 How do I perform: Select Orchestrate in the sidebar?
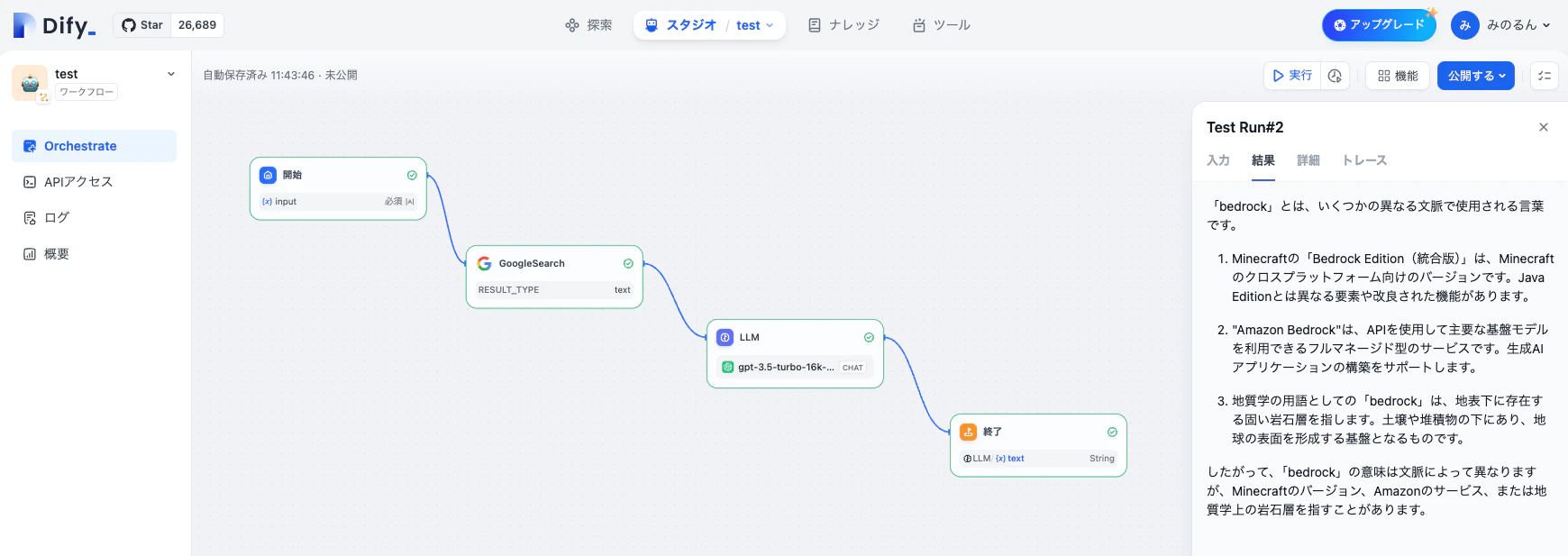click(x=94, y=146)
